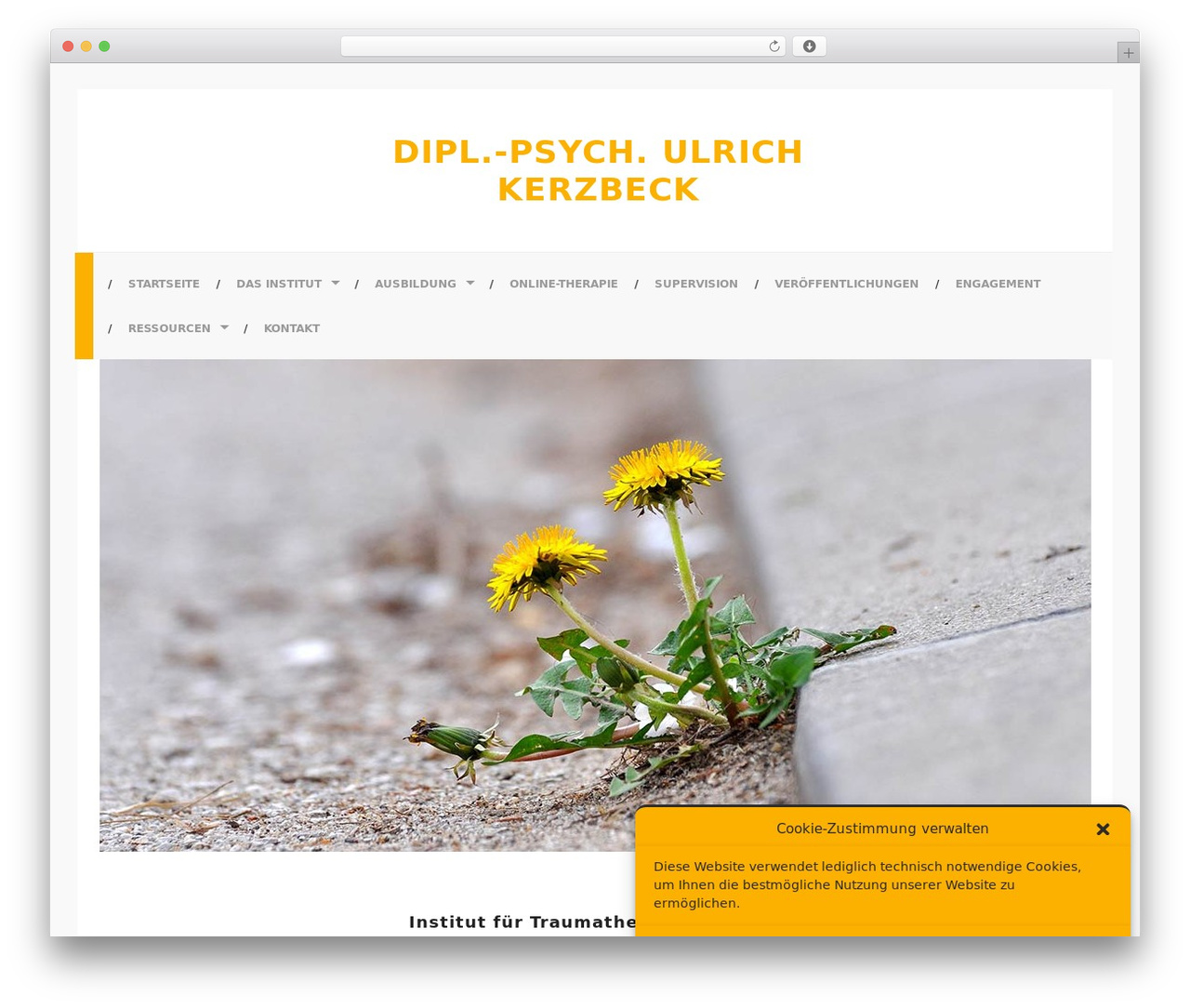Viewport: 1190px width, 1008px height.
Task: Close the window with red button
Action: 68,46
